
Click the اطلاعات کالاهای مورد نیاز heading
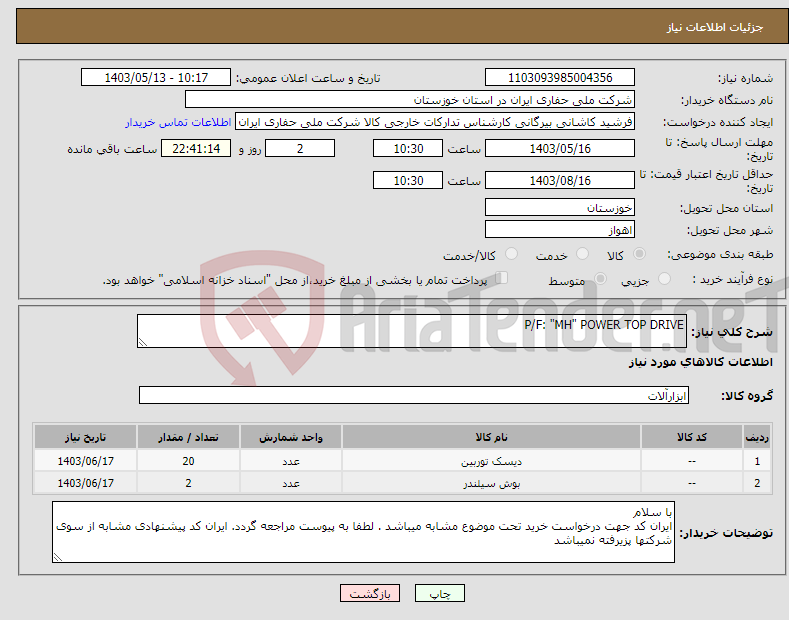pos(700,362)
